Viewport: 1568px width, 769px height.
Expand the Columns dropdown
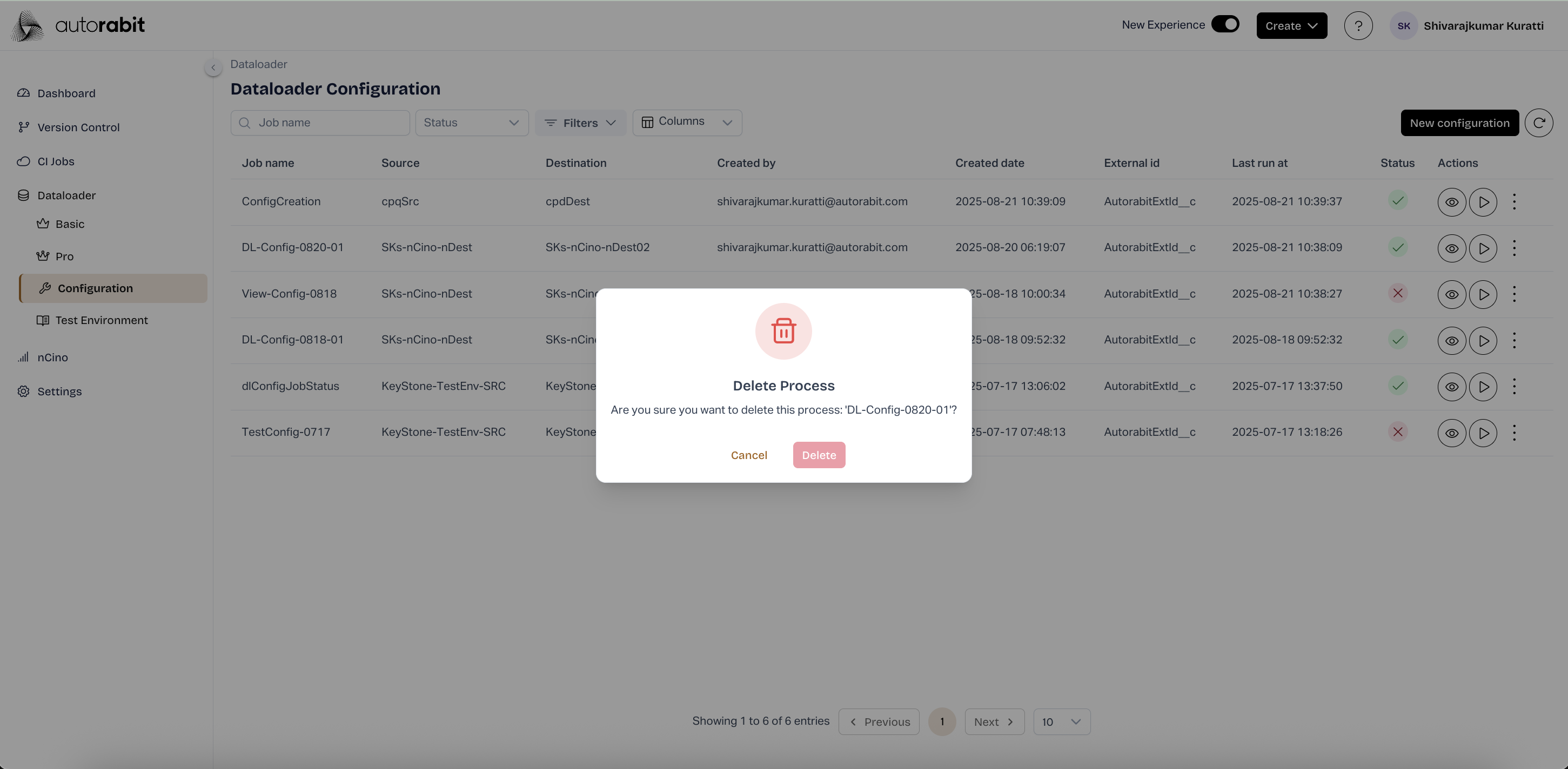click(687, 122)
